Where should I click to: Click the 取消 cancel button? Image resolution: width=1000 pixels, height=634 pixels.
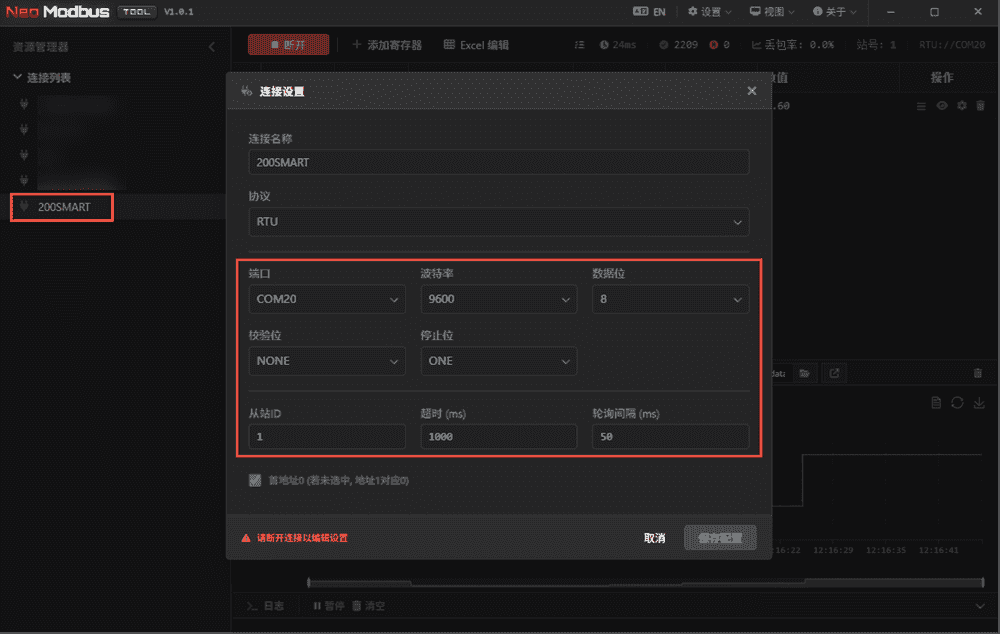[654, 538]
